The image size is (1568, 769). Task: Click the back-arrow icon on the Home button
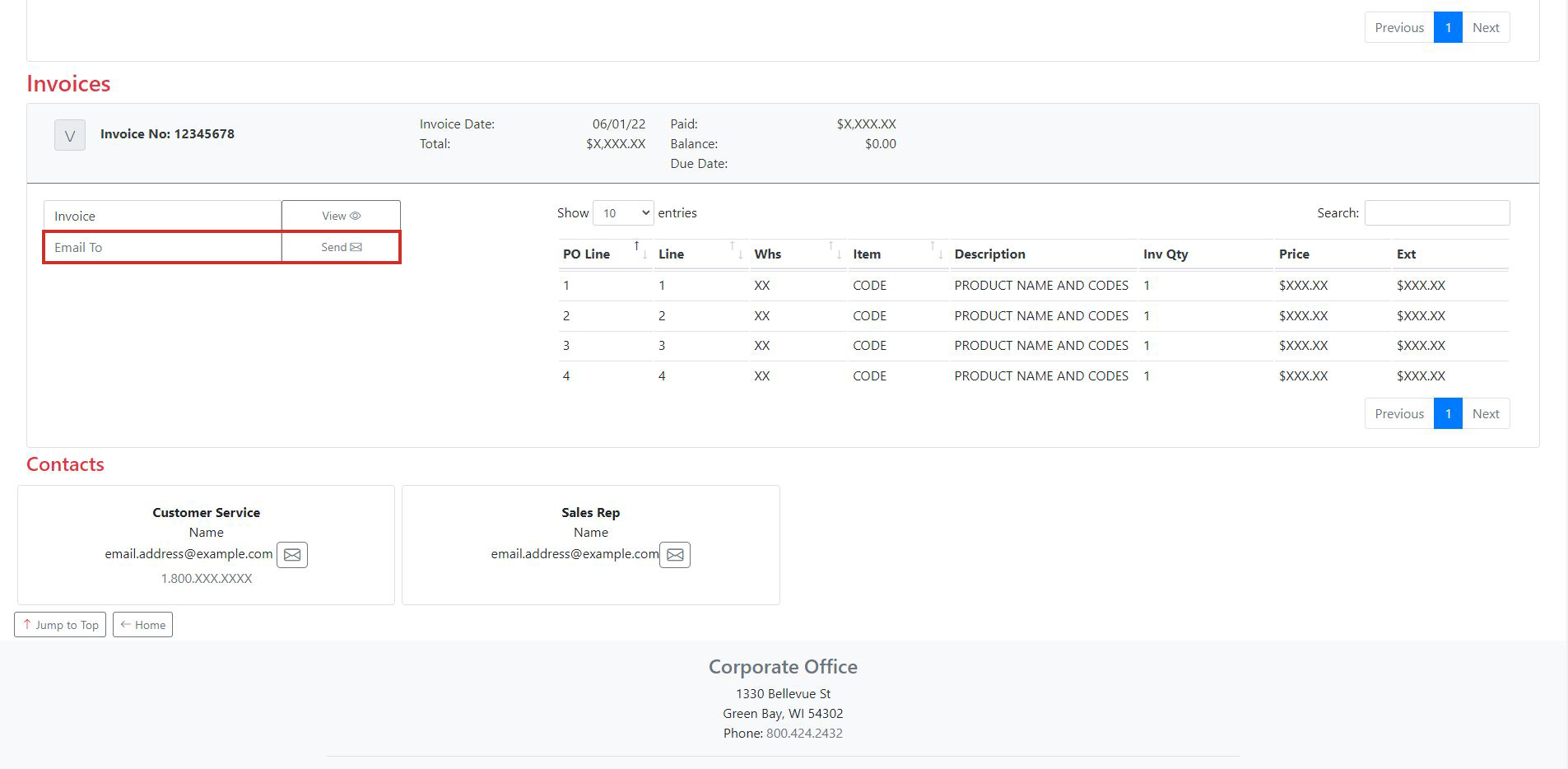(x=125, y=624)
